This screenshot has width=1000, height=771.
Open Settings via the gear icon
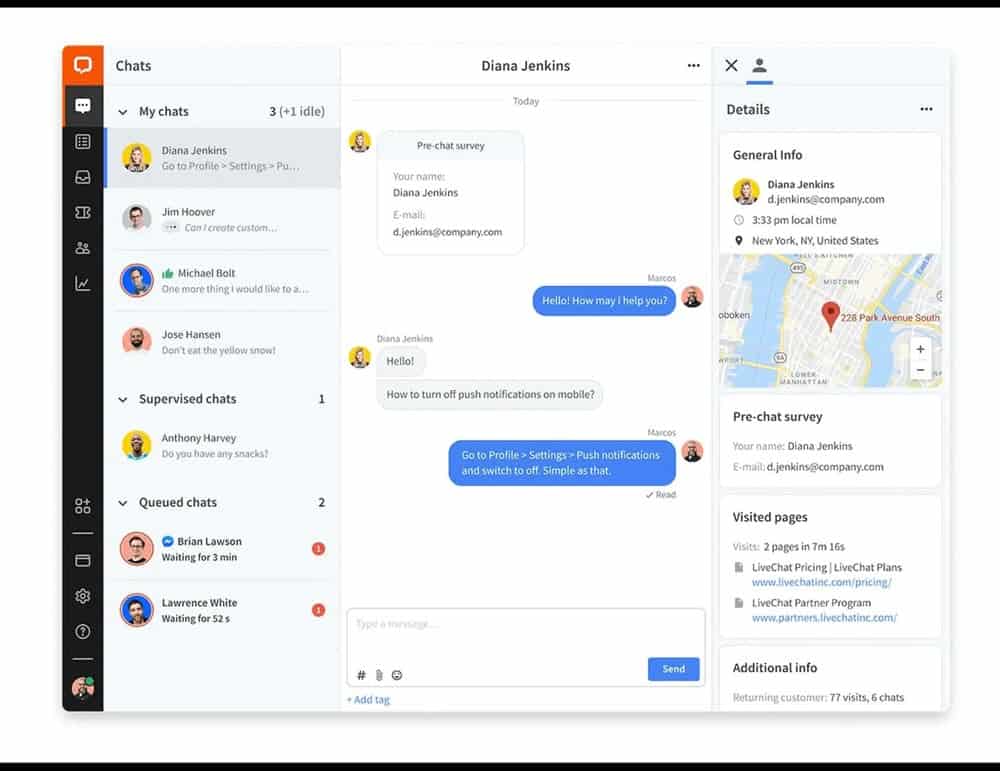[x=83, y=595]
